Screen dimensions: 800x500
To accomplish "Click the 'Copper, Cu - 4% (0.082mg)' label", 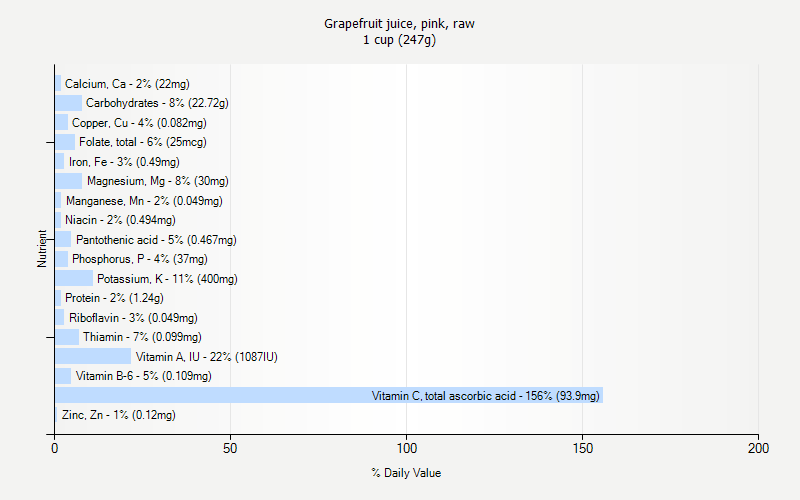I will (x=139, y=123).
